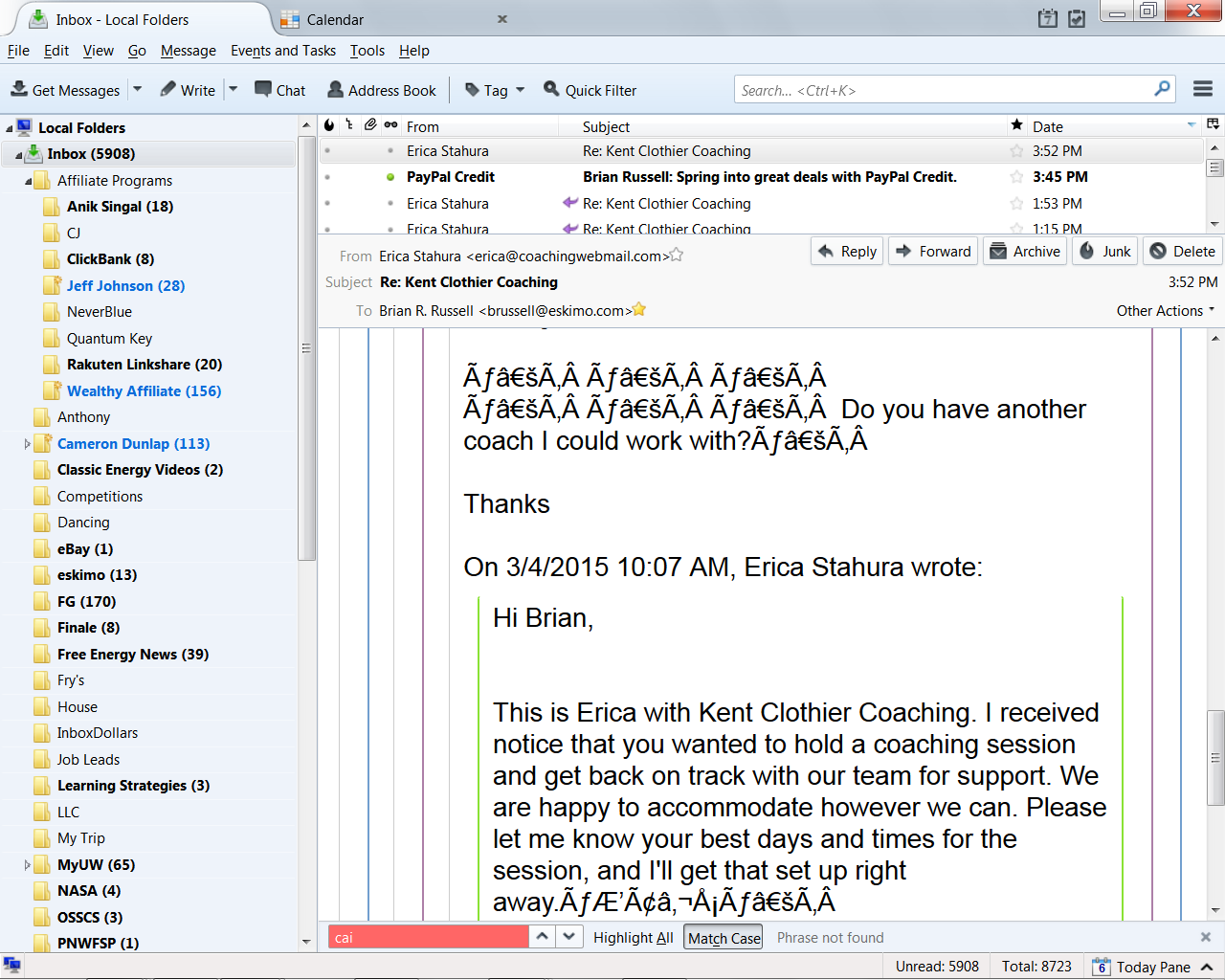
Task: Toggle Highlight All in find bar
Action: coord(633,938)
